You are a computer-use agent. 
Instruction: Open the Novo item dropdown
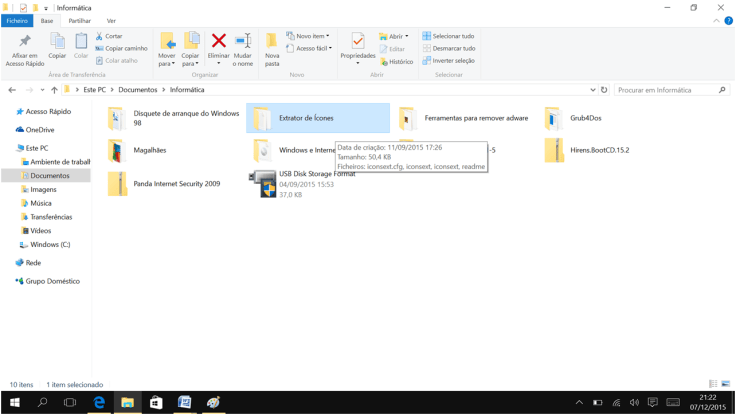[x=308, y=36]
